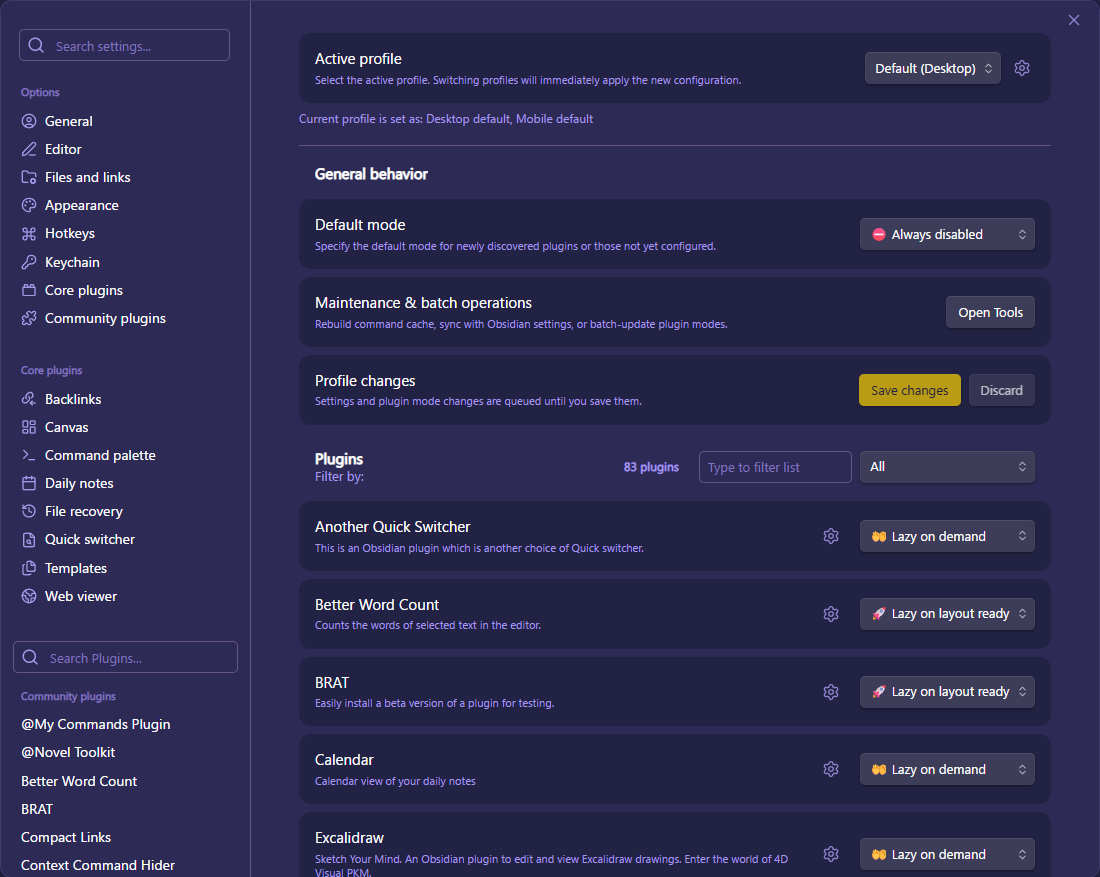Open Excalidraw plugin gear settings
1100x877 pixels.
coord(831,854)
